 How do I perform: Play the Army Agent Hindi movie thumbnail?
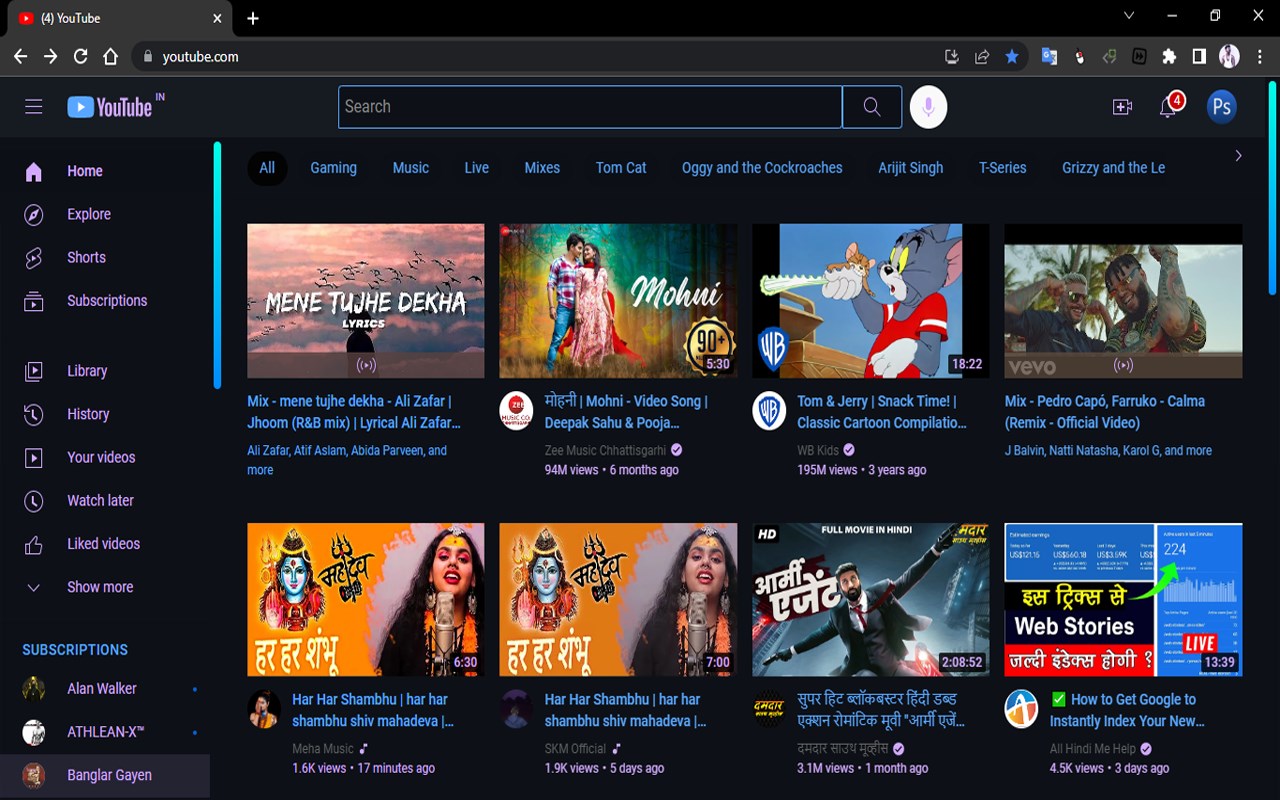pos(871,599)
